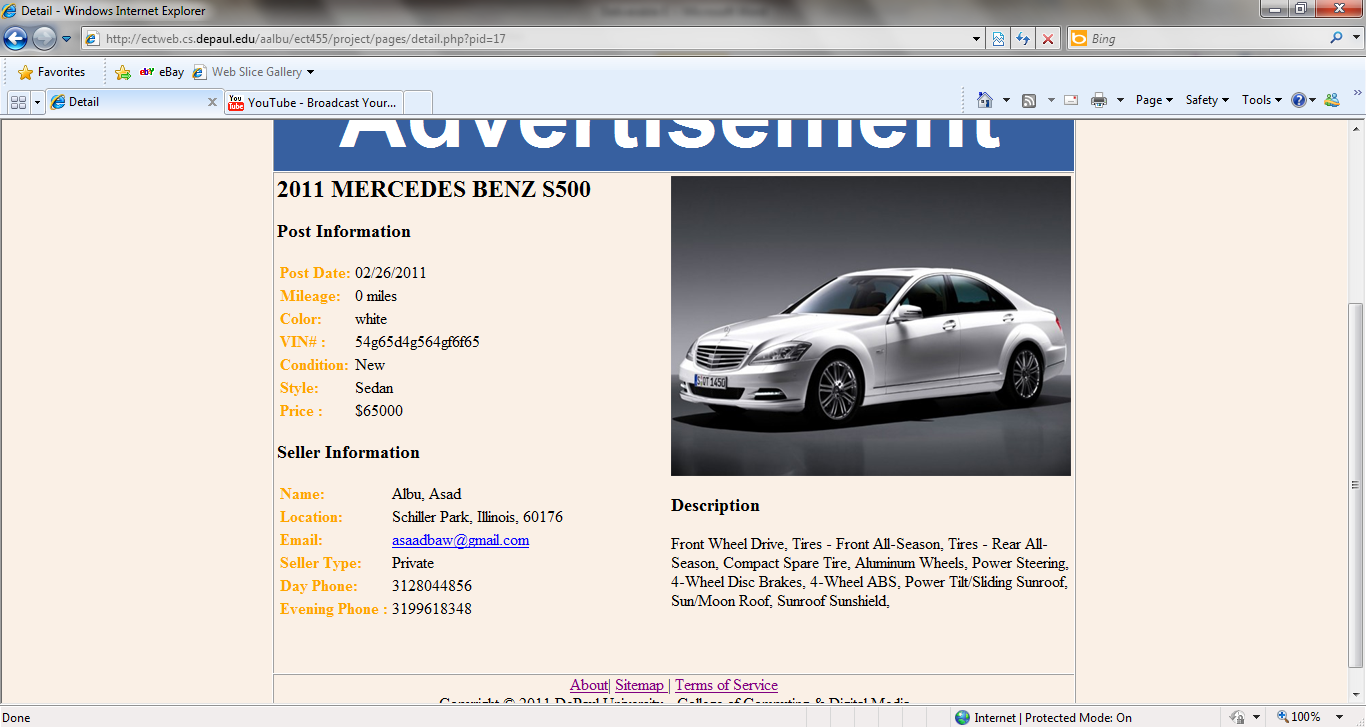The width and height of the screenshot is (1366, 728).
Task: Click the Help question mark icon
Action: [x=1299, y=100]
